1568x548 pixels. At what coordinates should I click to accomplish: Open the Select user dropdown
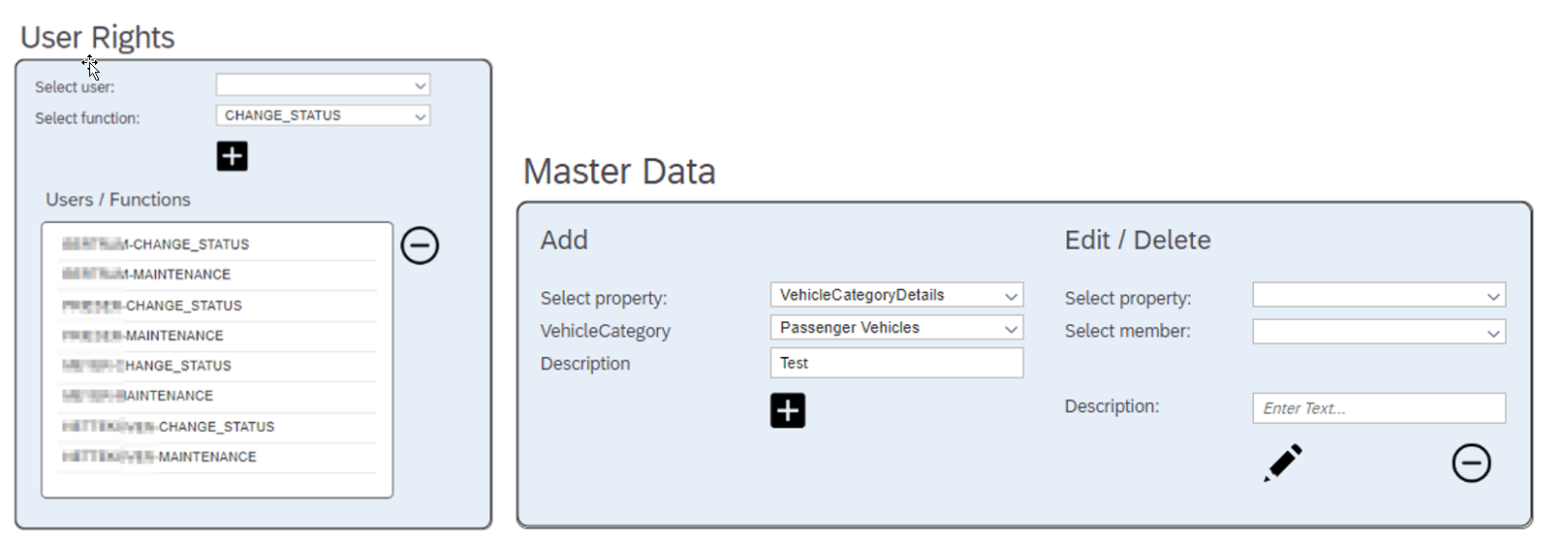coord(323,85)
